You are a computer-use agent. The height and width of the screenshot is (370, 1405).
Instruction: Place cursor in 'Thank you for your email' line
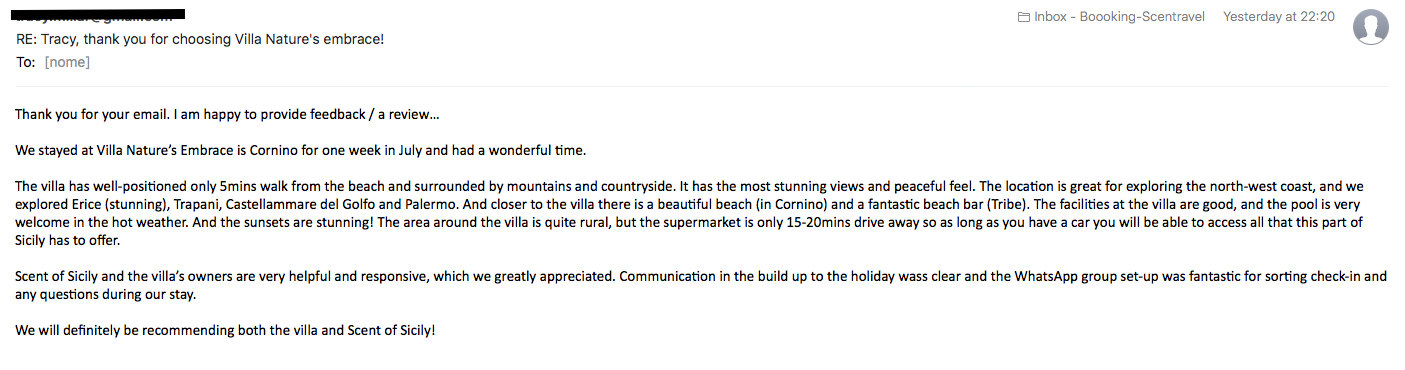coord(227,114)
